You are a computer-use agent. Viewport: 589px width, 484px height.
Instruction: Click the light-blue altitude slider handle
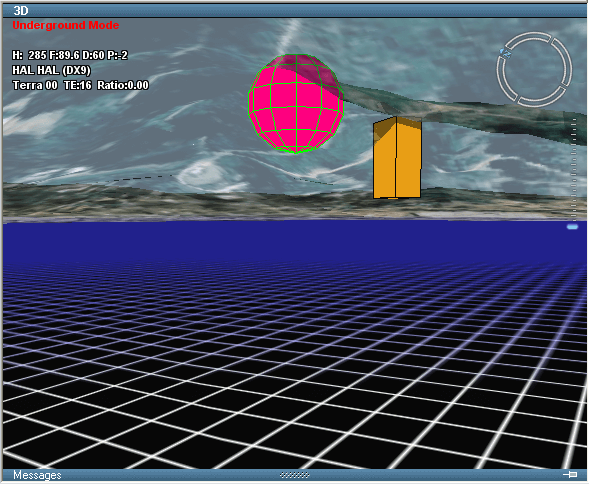tap(572, 227)
